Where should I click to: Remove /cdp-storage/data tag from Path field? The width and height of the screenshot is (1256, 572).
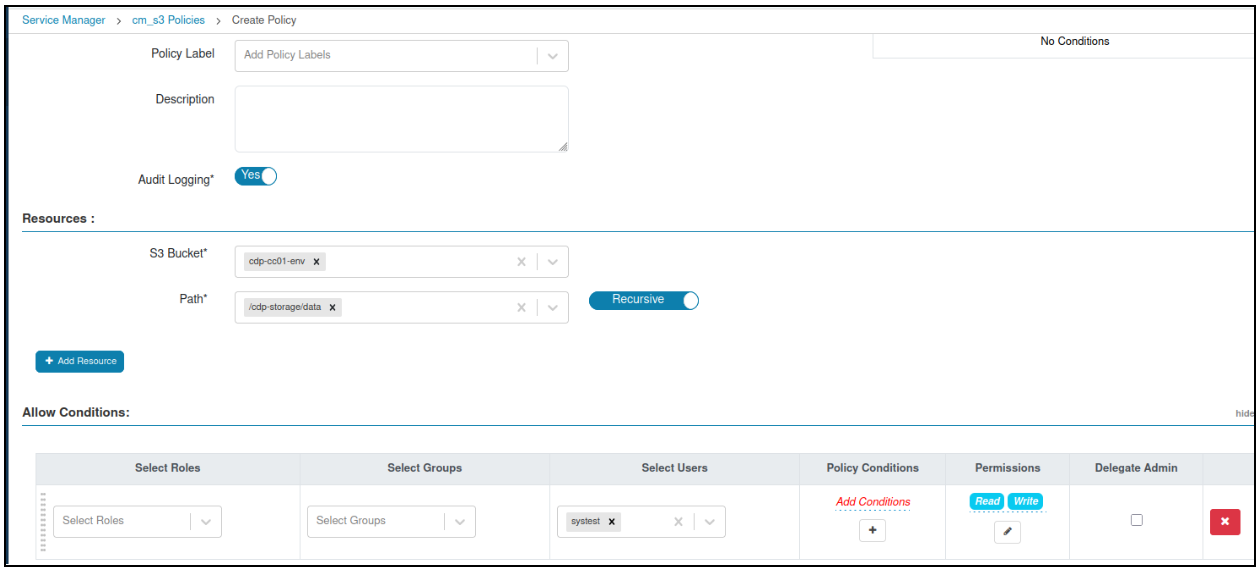[x=333, y=308]
